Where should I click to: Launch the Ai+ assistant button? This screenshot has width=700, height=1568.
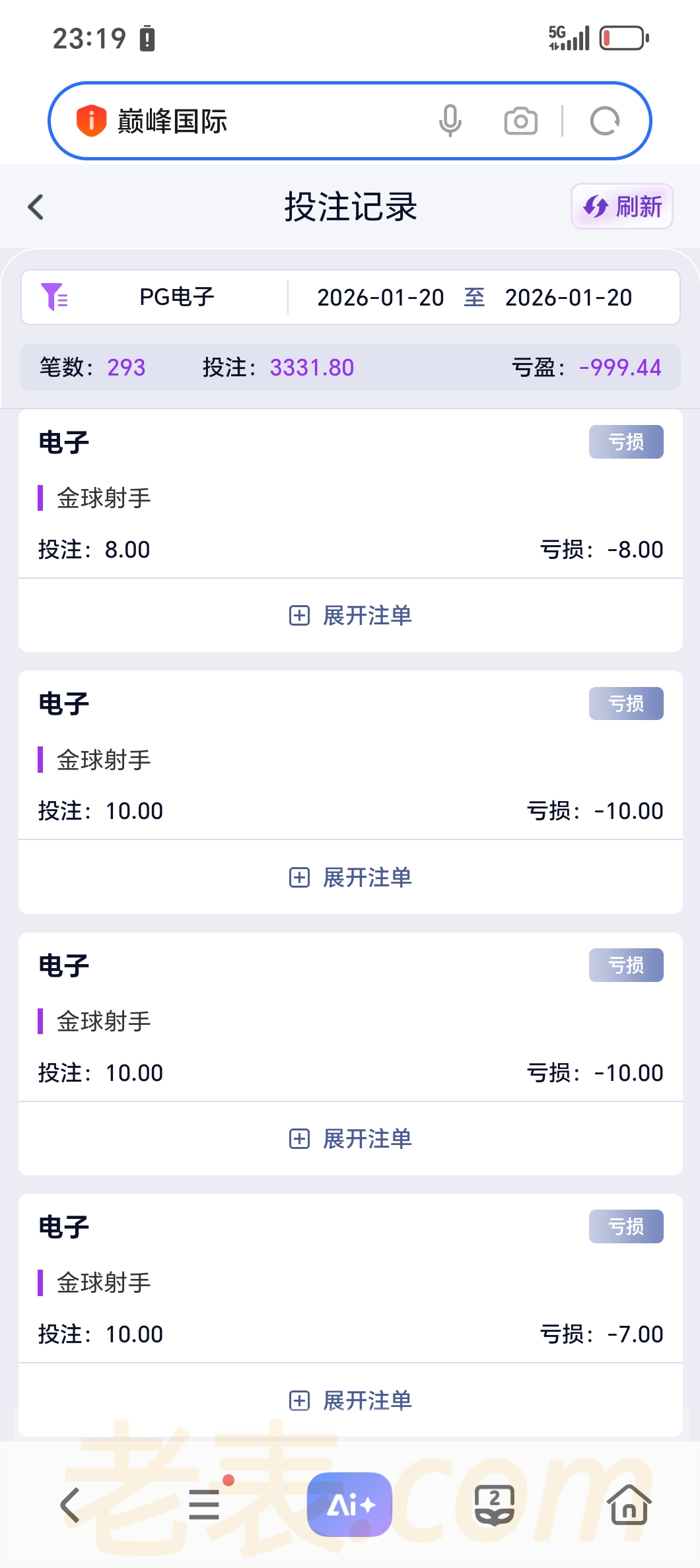pyautogui.click(x=349, y=1505)
